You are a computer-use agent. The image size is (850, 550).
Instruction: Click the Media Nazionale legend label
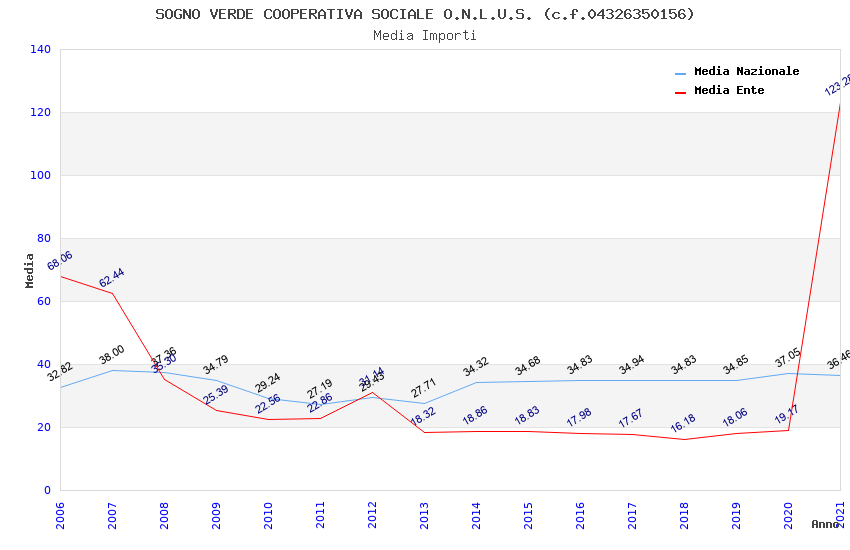coord(746,71)
